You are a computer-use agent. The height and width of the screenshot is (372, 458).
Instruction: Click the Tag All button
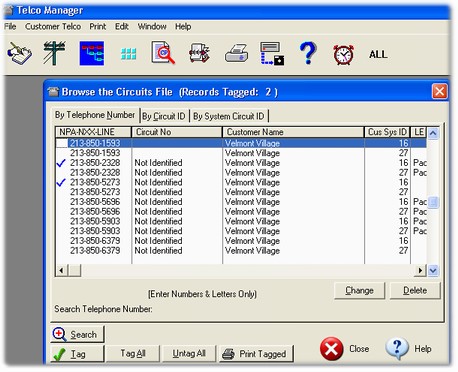[133, 353]
